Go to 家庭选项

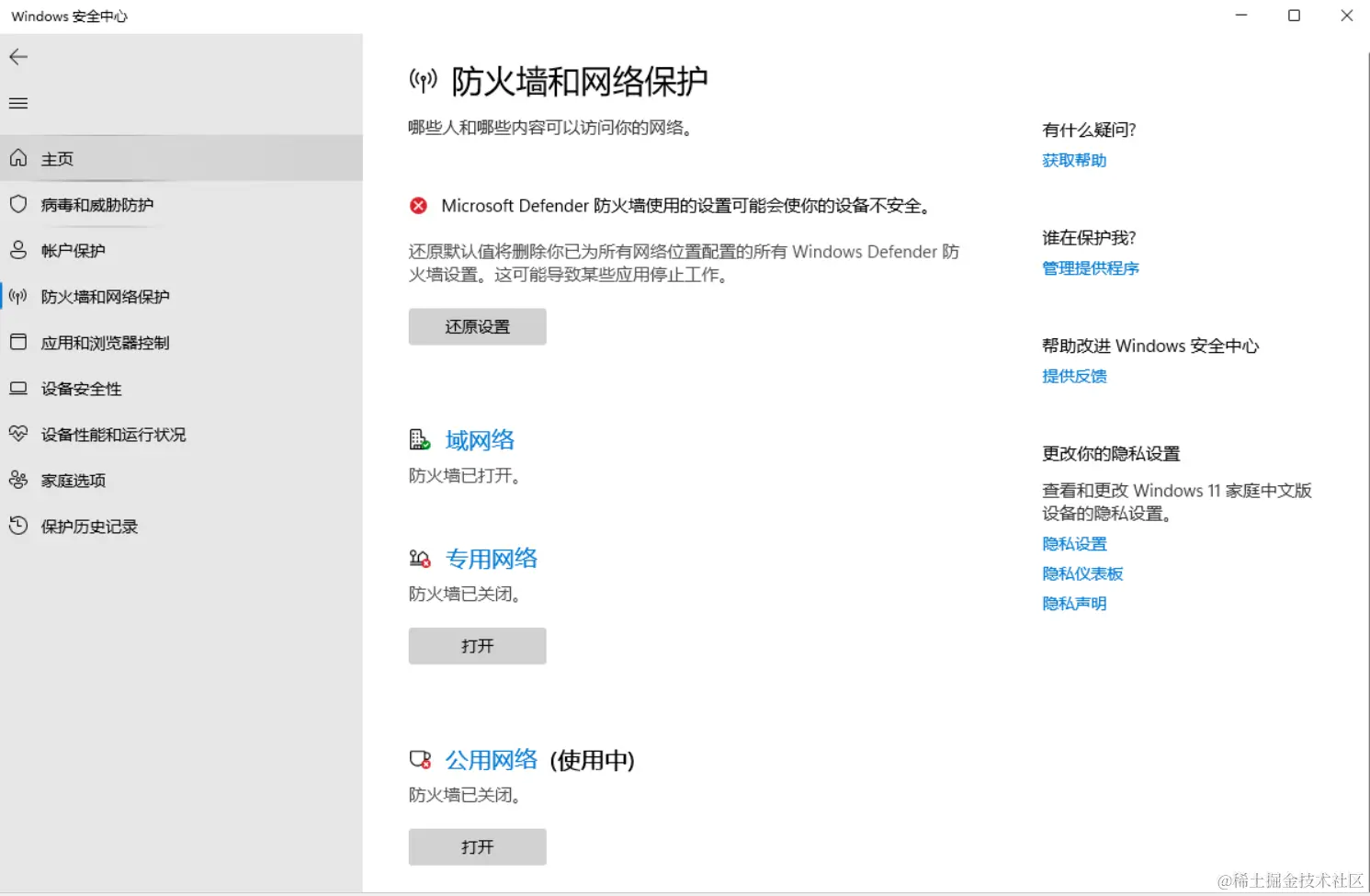(181, 480)
